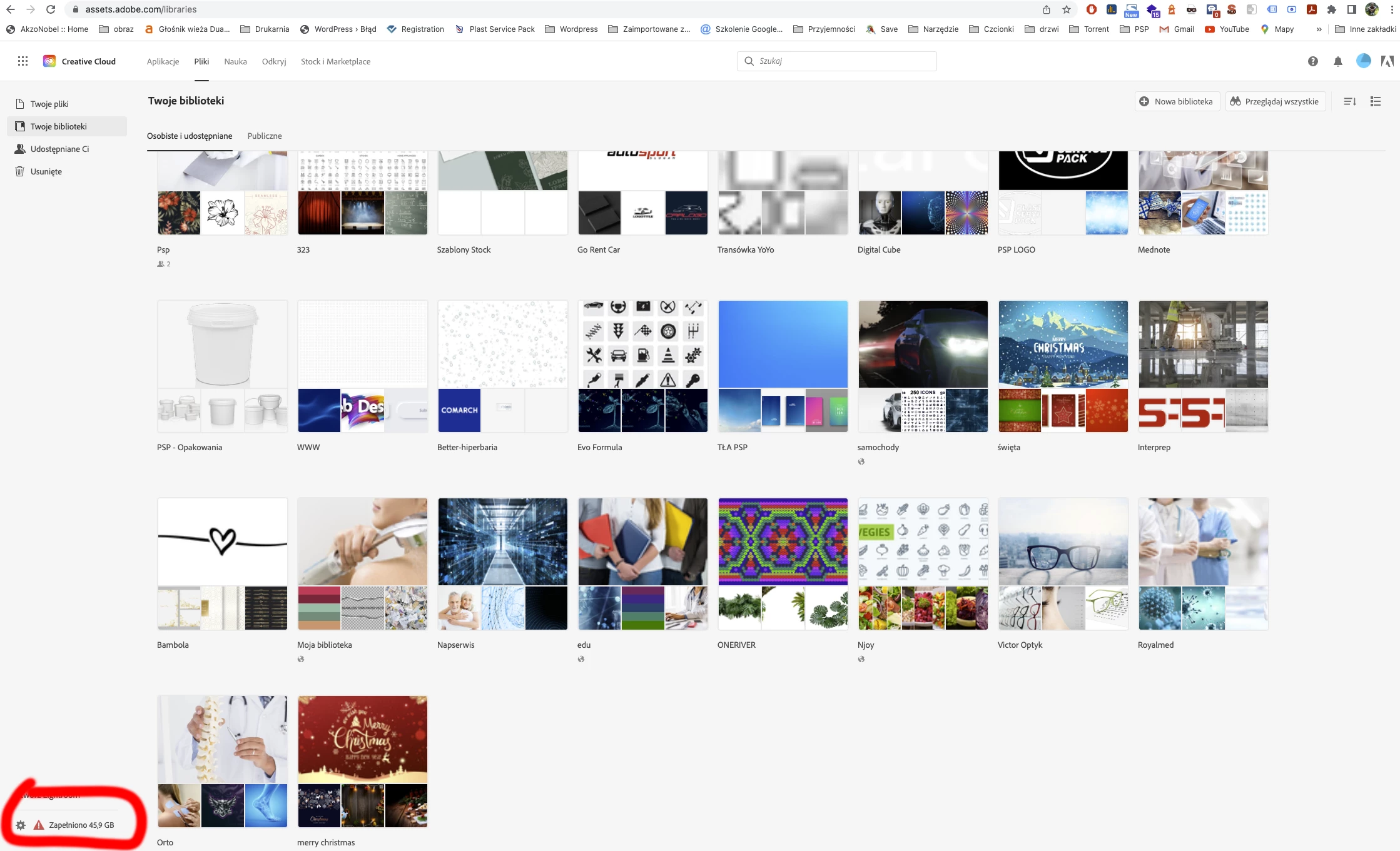Open storage settings gear icon

click(21, 825)
